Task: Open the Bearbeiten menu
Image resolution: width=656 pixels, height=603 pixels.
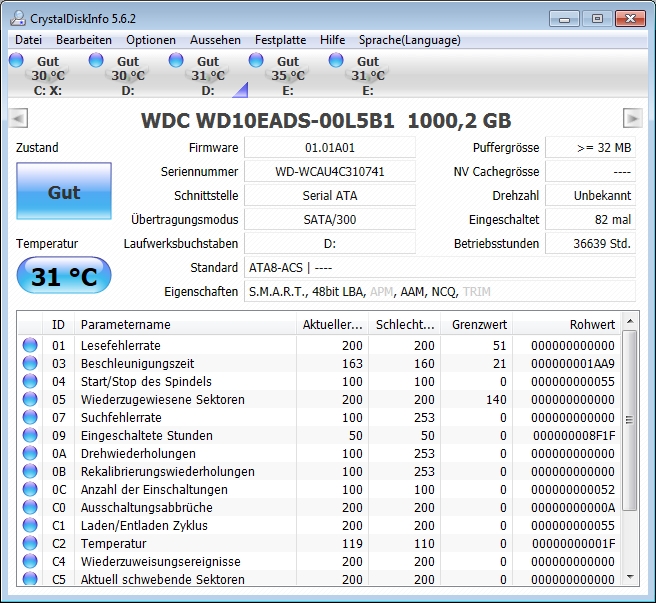Action: [x=84, y=40]
